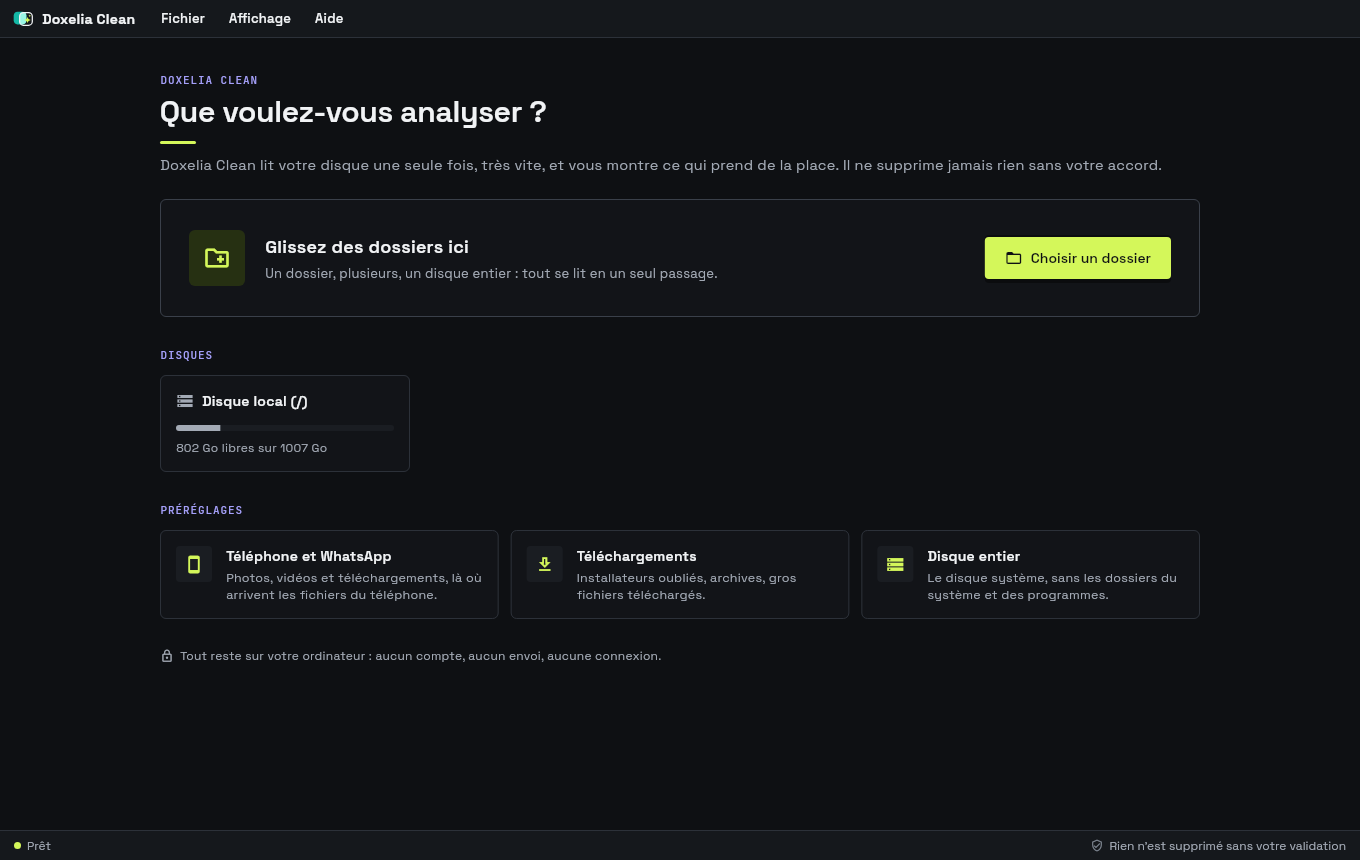
Task: Click the DISQUES section label
Action: pyautogui.click(x=187, y=355)
